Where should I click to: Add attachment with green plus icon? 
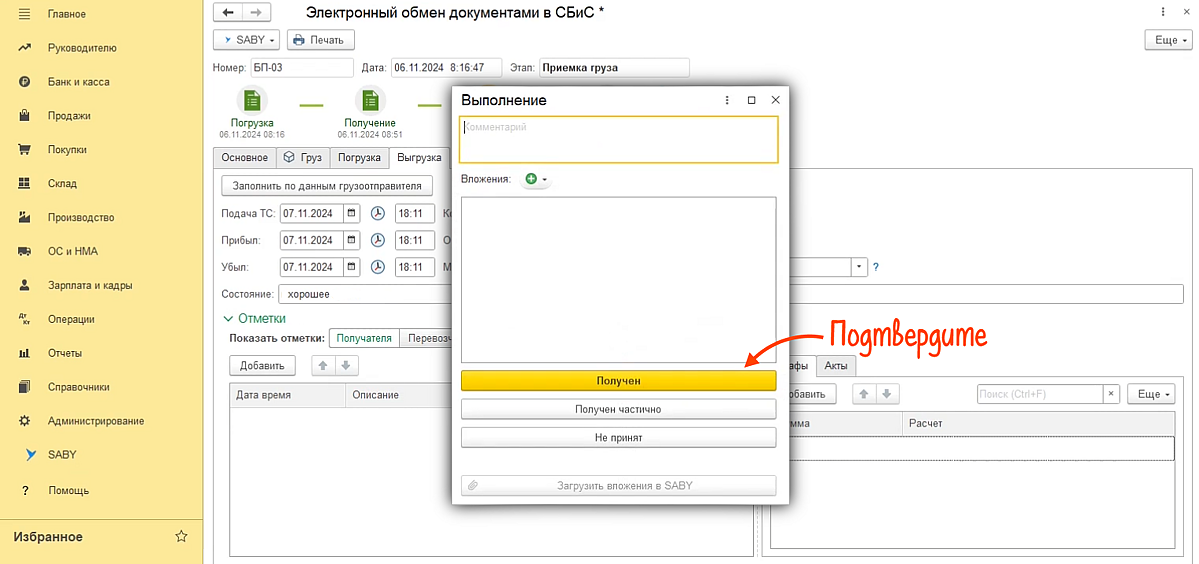click(532, 179)
